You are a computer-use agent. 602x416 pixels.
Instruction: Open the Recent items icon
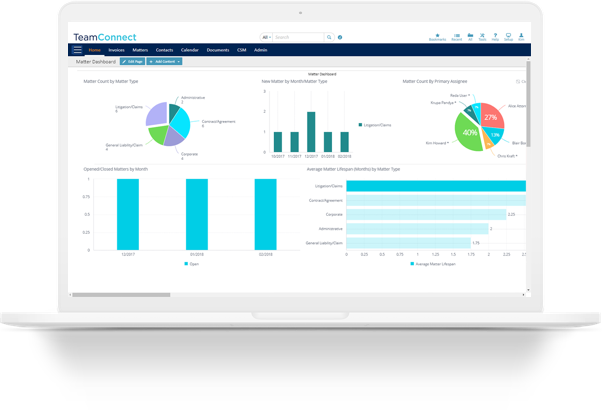[456, 37]
